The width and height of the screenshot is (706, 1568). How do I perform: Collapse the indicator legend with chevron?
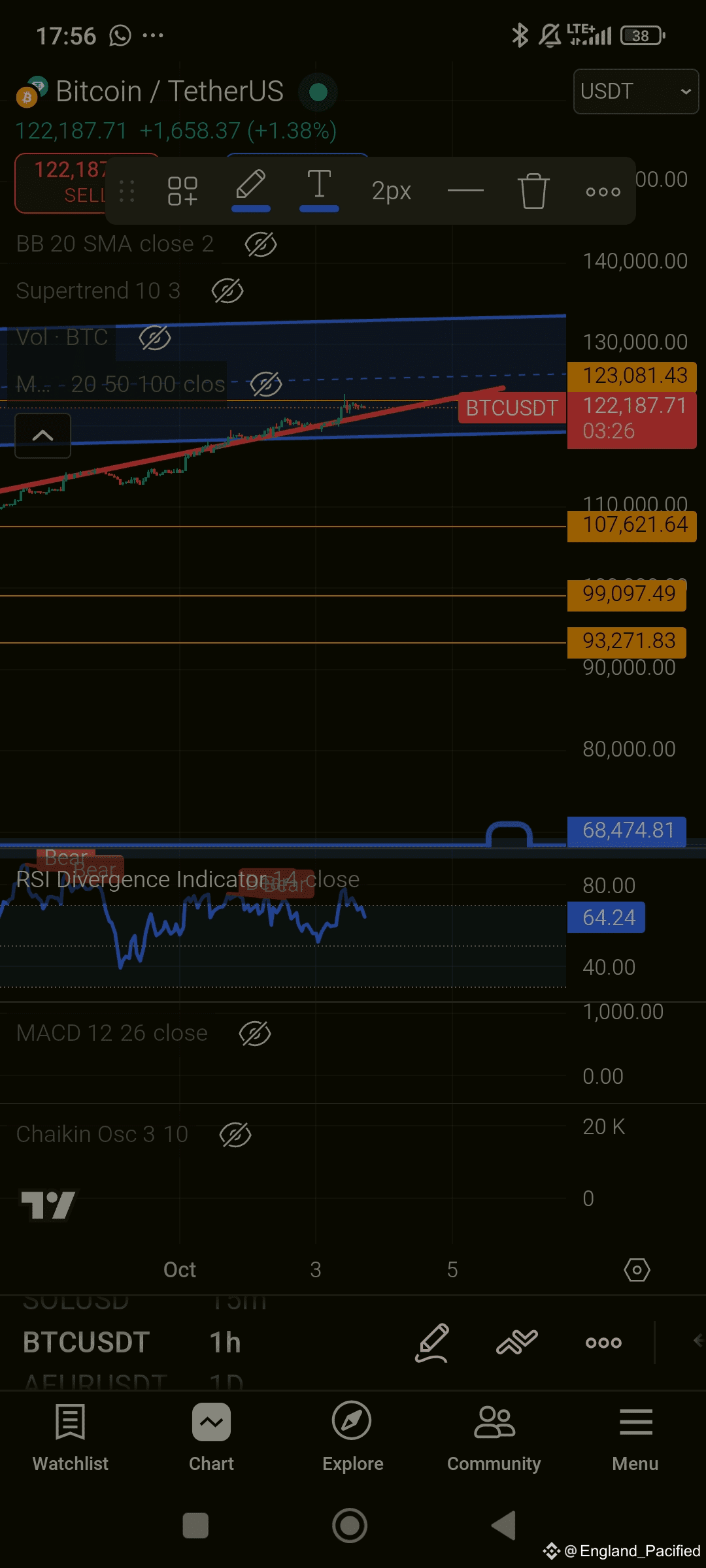43,436
